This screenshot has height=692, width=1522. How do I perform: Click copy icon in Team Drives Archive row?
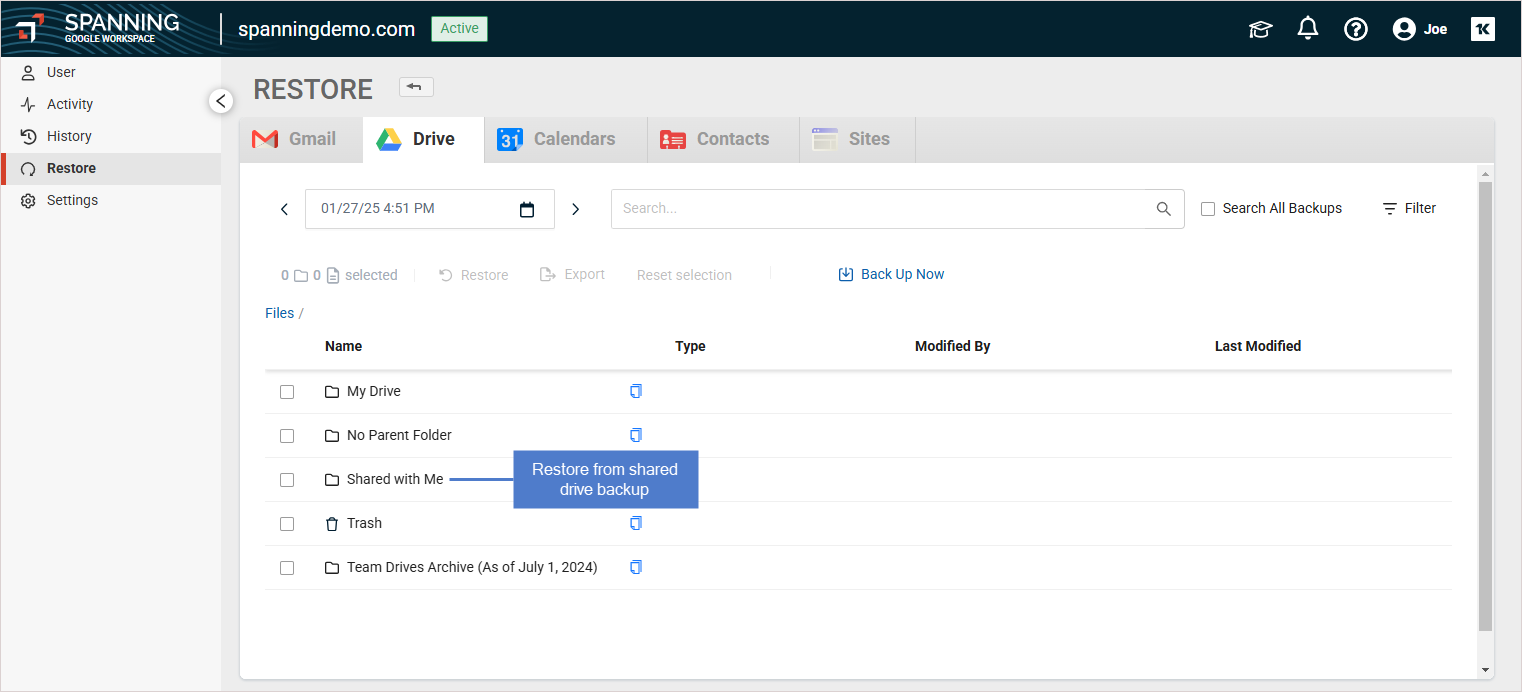(636, 567)
